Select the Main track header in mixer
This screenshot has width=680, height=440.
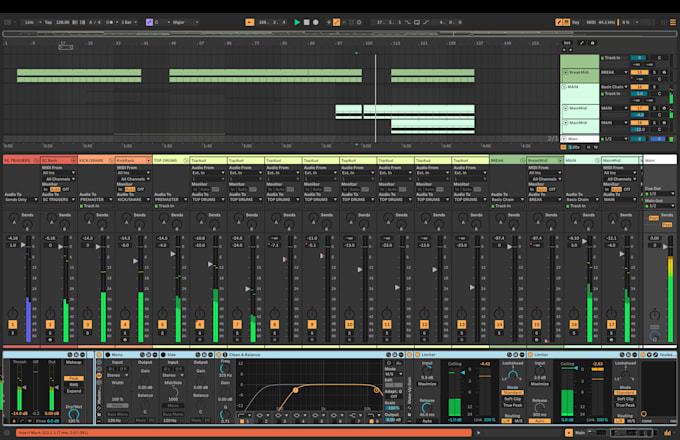click(660, 160)
